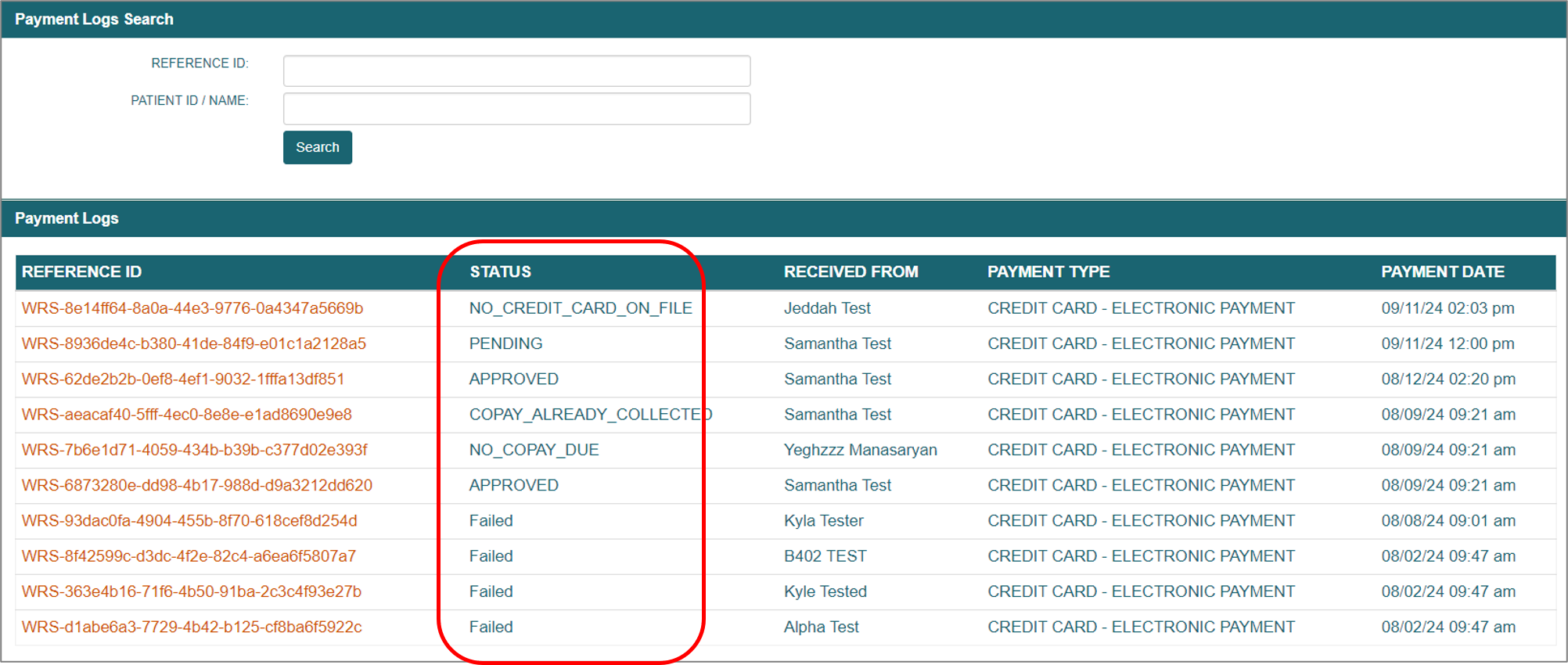Click the REFERENCE ID column header
Viewport: 1568px width, 665px height.
coord(82,271)
